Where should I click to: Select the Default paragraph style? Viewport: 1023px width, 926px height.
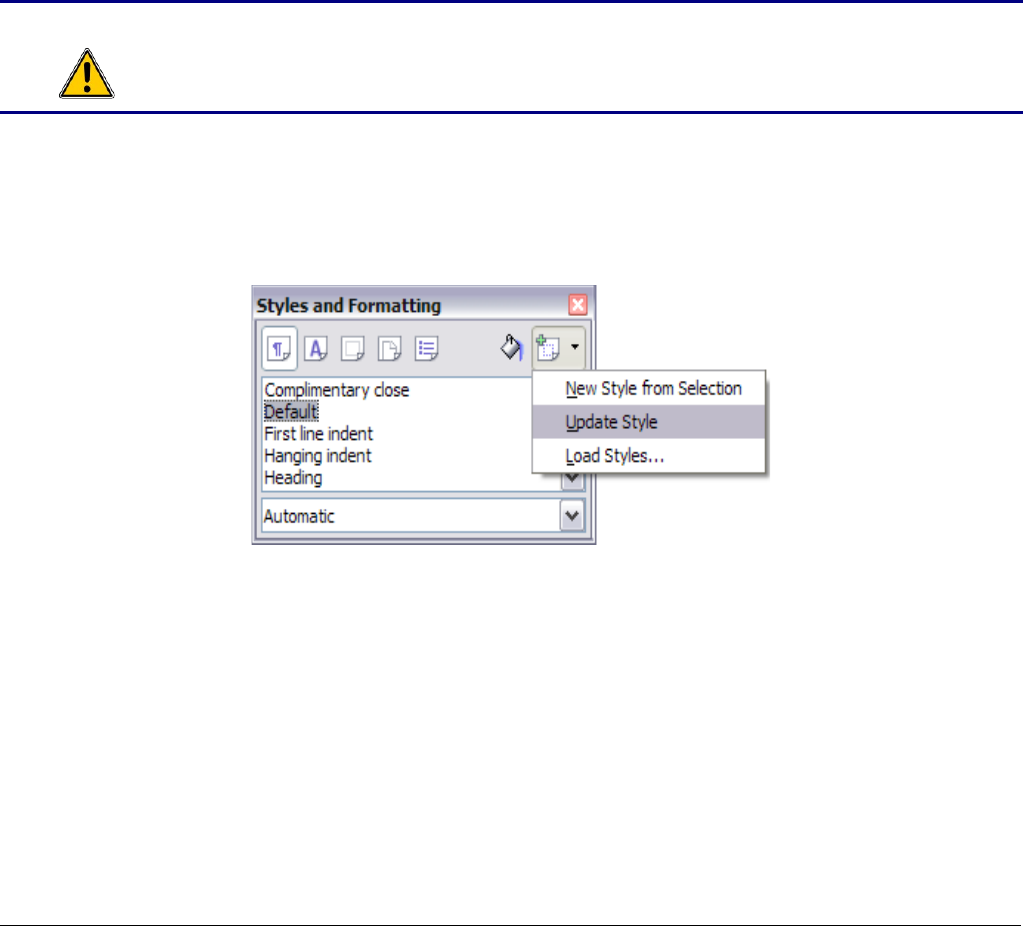click(291, 412)
